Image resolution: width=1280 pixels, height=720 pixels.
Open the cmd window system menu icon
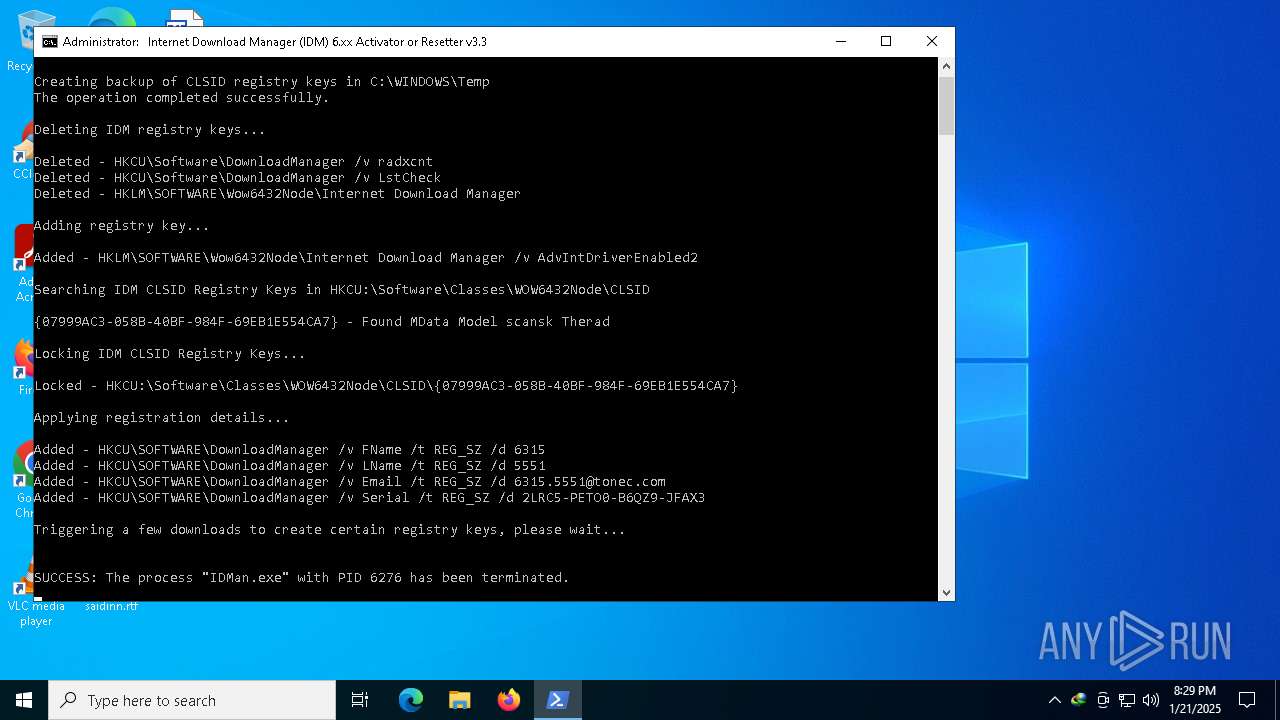pyautogui.click(x=49, y=42)
